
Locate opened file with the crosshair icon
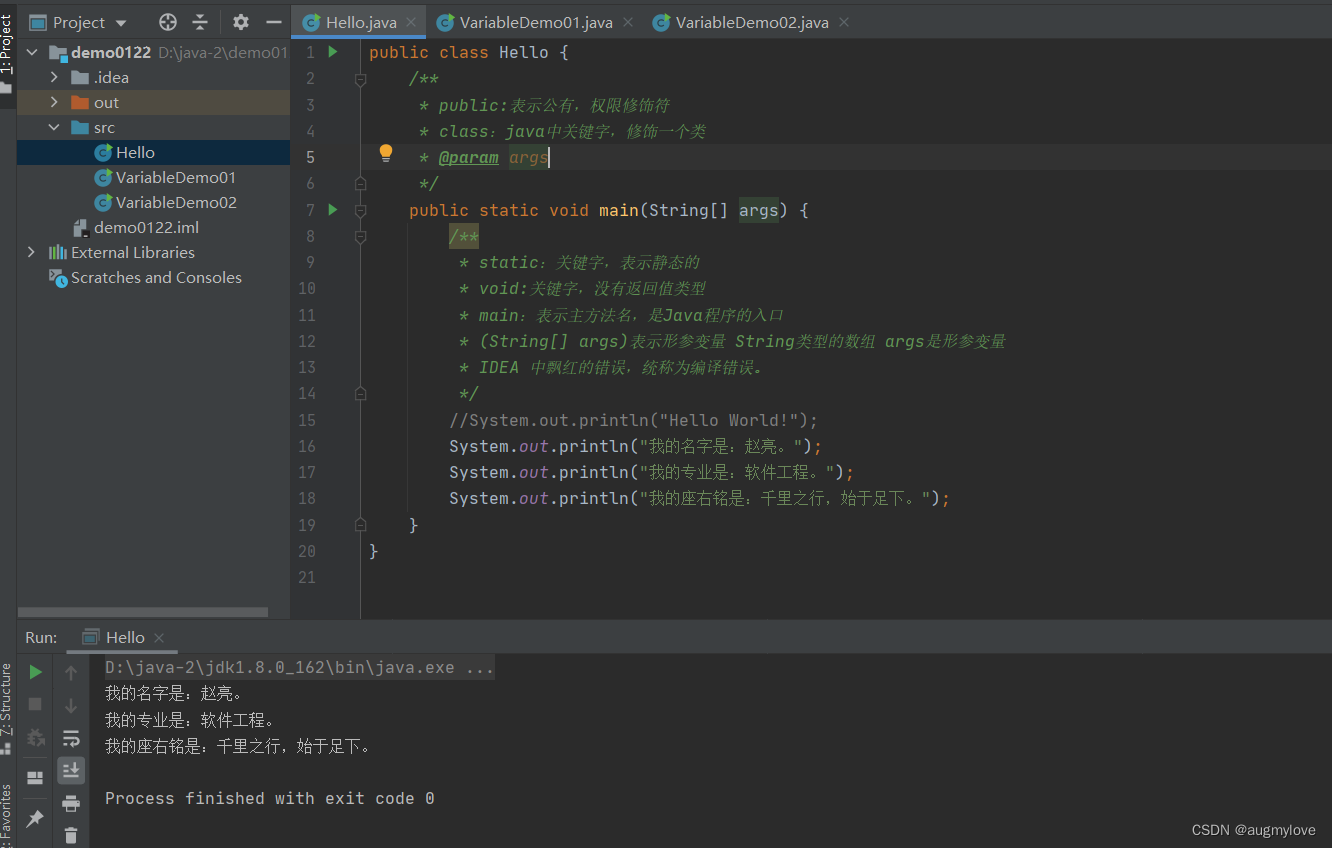167,20
